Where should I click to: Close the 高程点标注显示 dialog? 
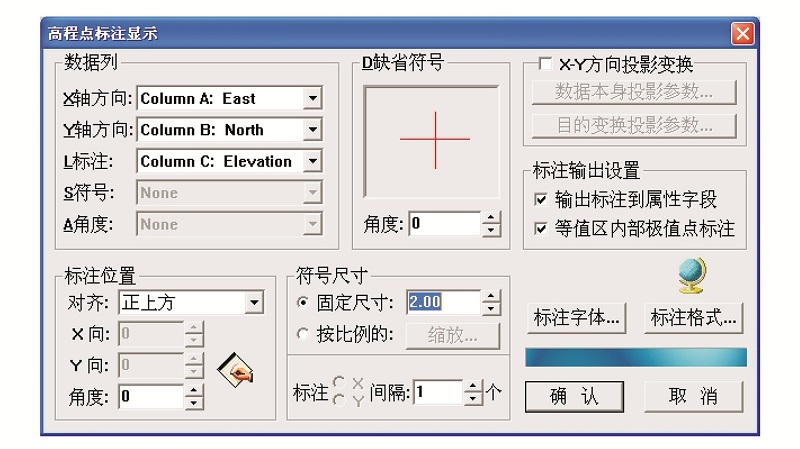click(x=742, y=34)
